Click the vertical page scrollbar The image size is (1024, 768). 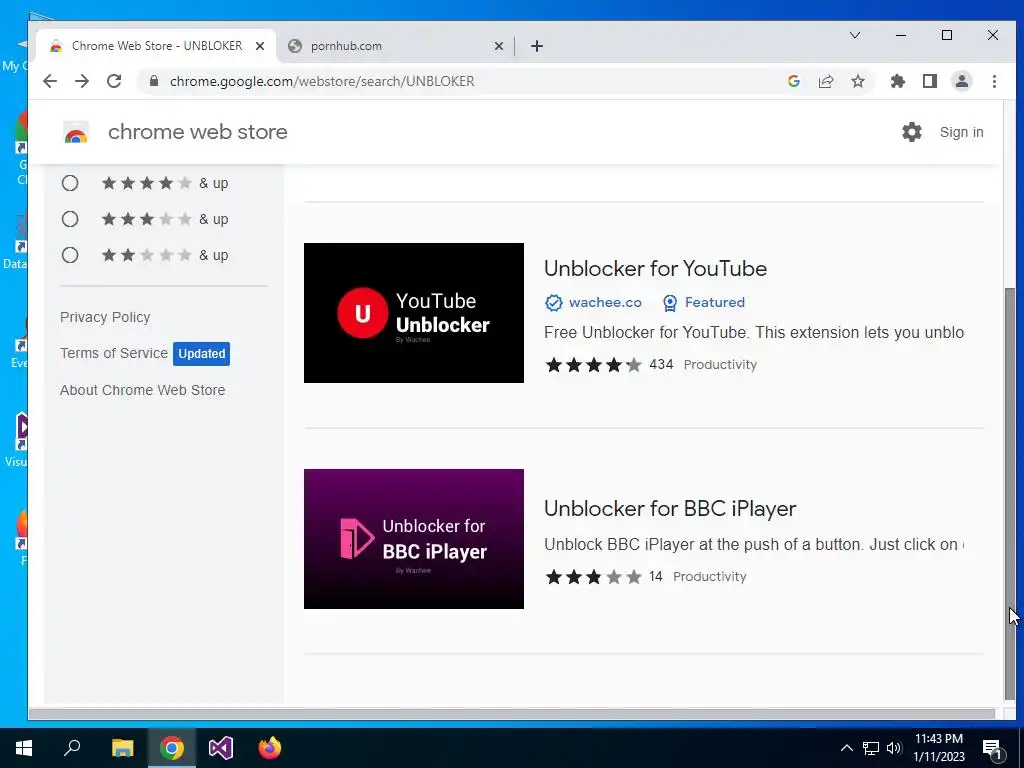coord(1010,493)
